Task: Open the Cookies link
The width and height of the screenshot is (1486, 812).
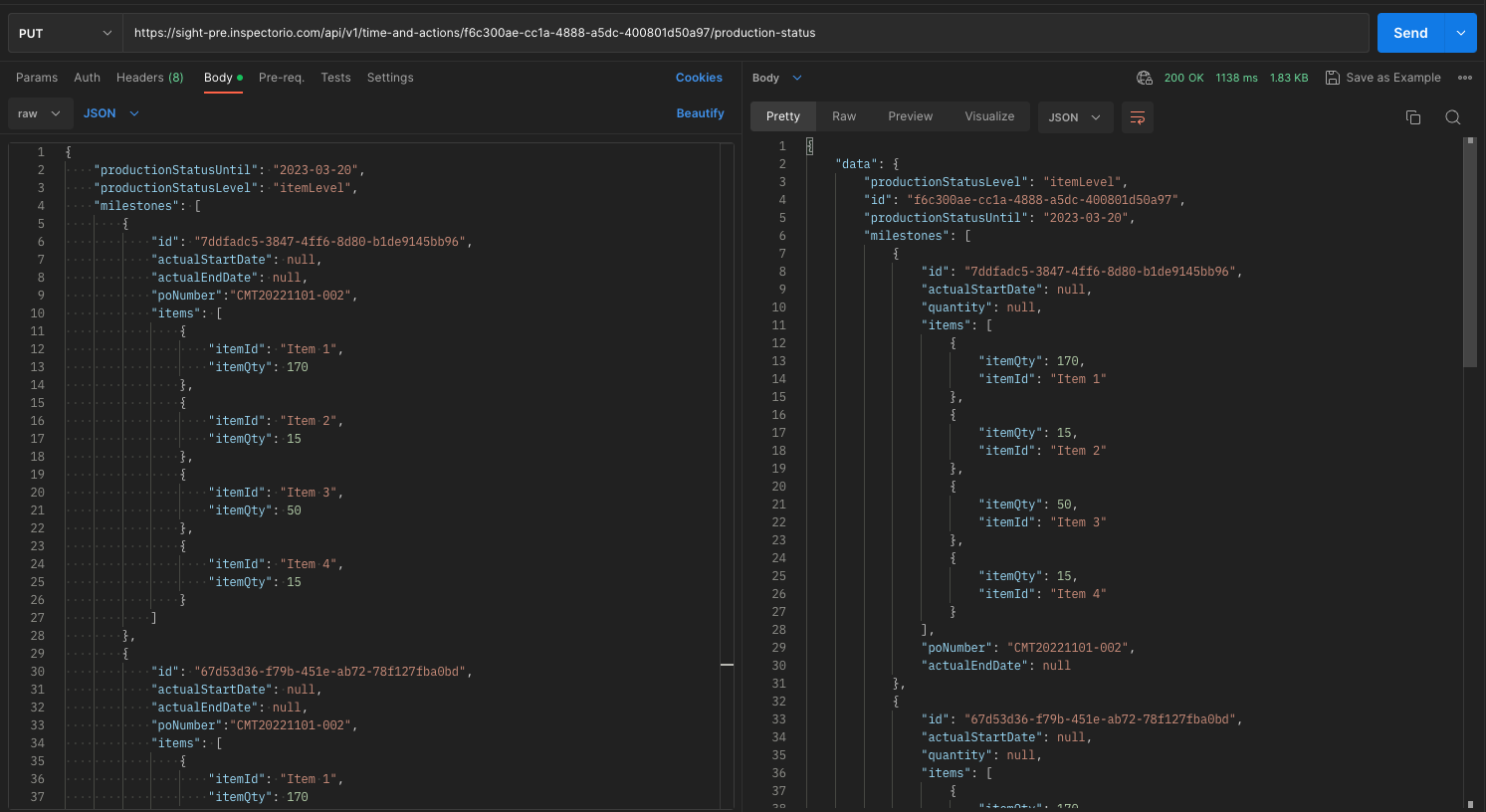Action: 699,78
